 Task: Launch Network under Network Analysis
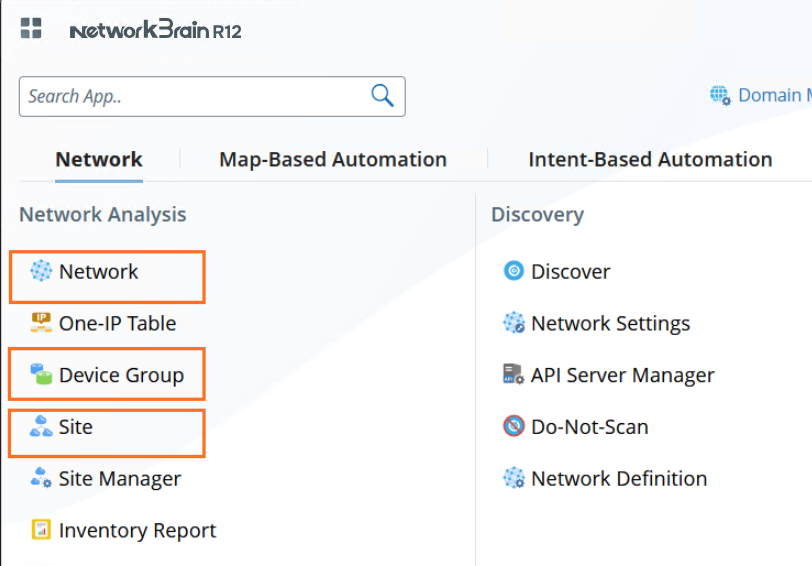click(x=98, y=272)
